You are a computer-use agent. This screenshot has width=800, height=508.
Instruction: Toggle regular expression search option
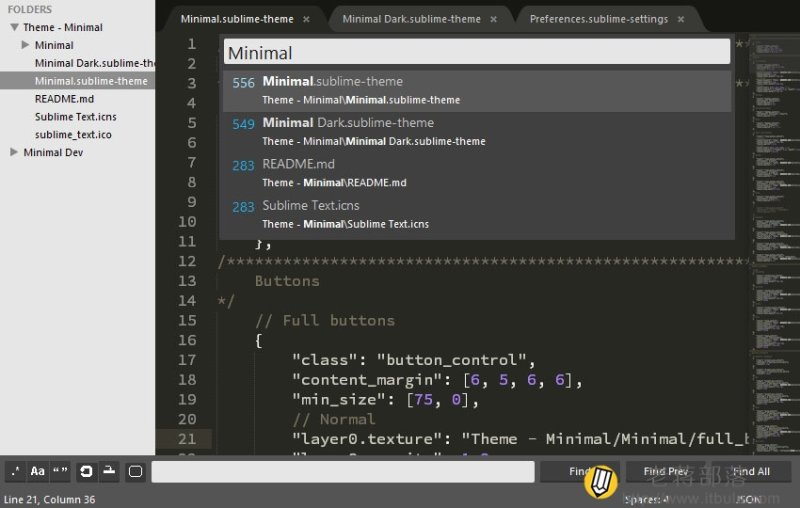(x=15, y=471)
